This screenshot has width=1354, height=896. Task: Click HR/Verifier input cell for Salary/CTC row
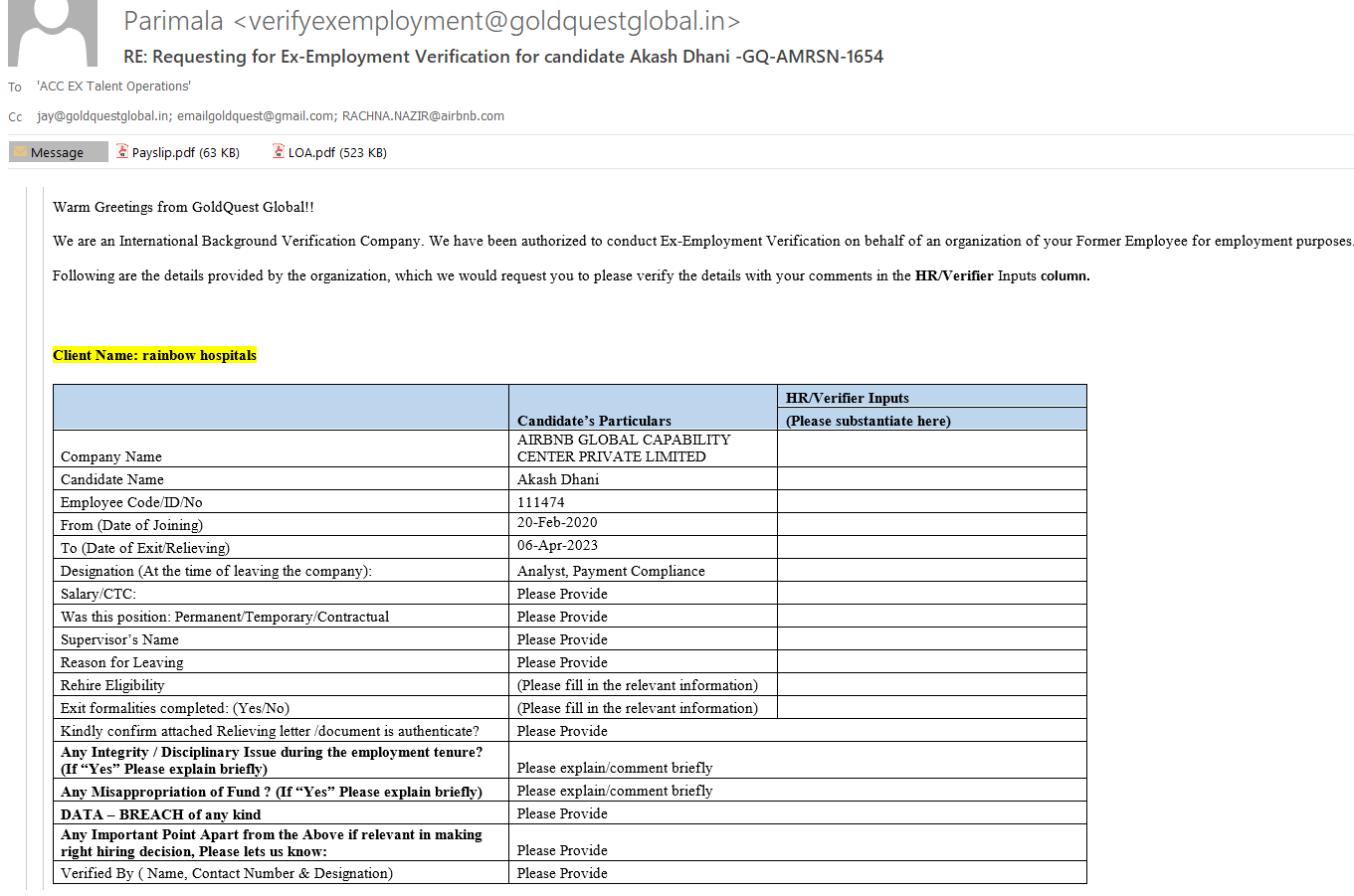931,594
